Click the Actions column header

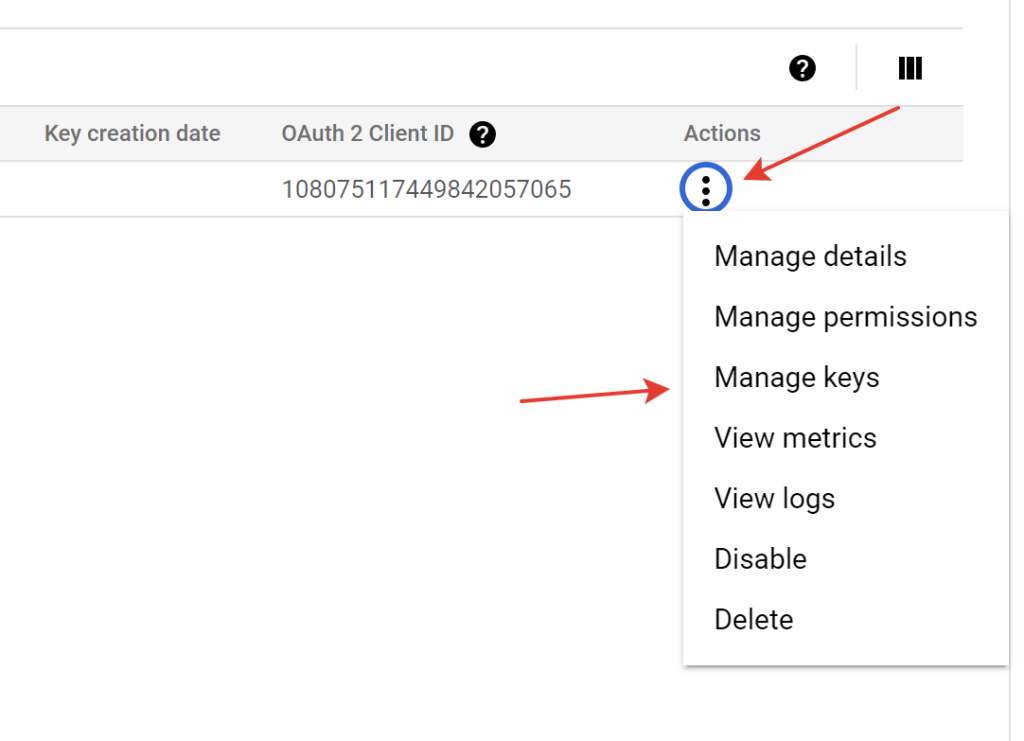tap(722, 134)
